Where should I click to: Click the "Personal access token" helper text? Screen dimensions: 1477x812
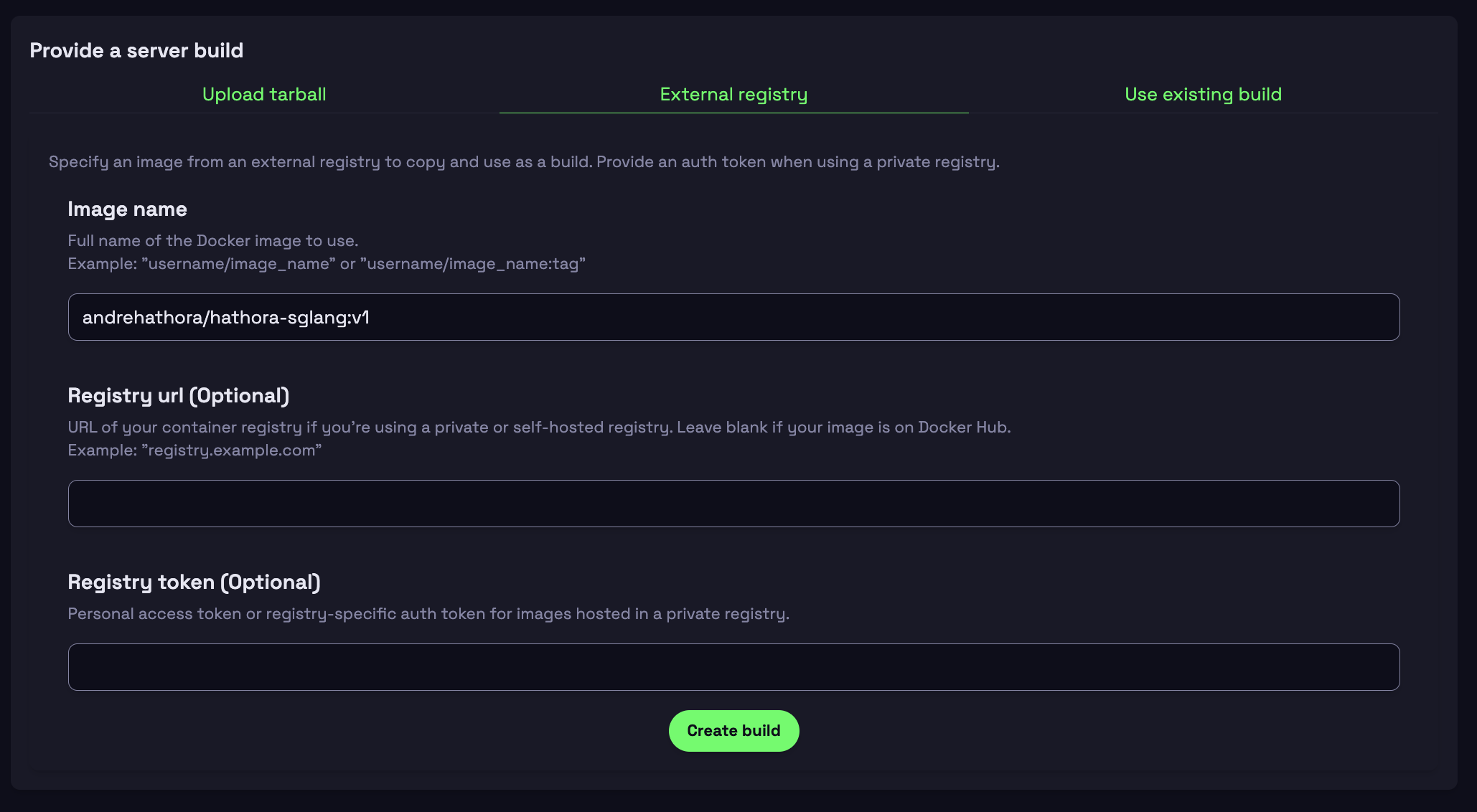pyautogui.click(x=428, y=614)
